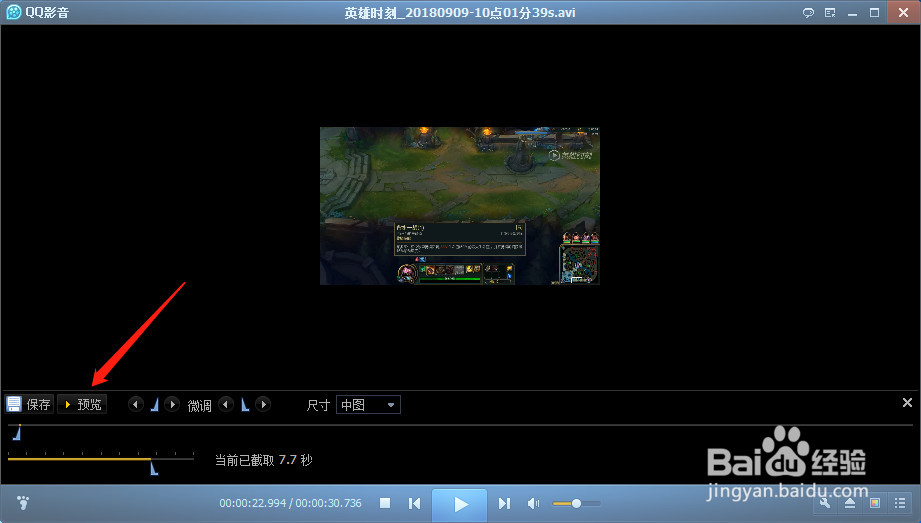Viewport: 921px width, 523px height.
Task: Maximize the QQ影音 window
Action: click(x=875, y=12)
